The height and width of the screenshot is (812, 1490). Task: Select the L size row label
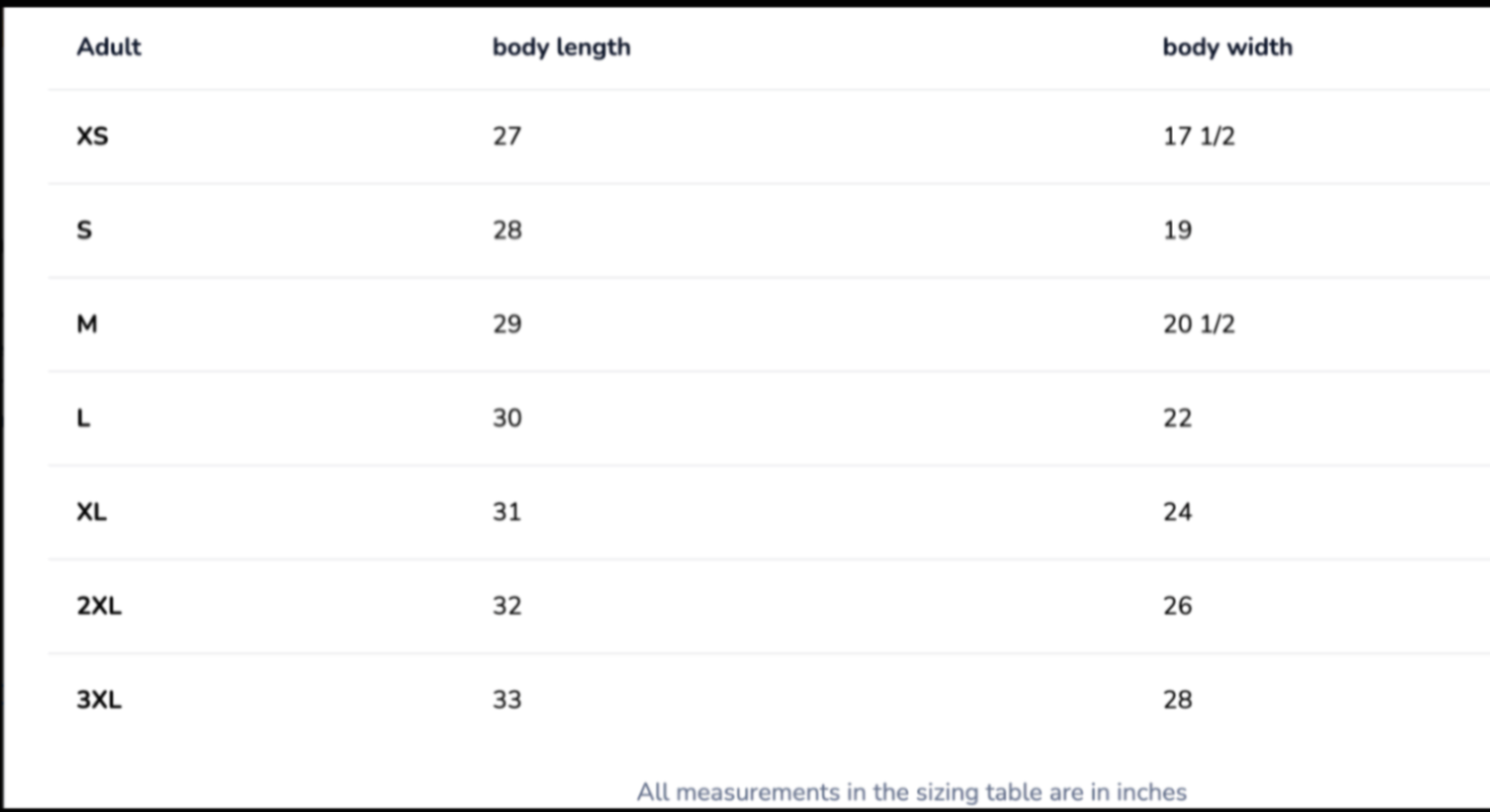click(x=83, y=418)
